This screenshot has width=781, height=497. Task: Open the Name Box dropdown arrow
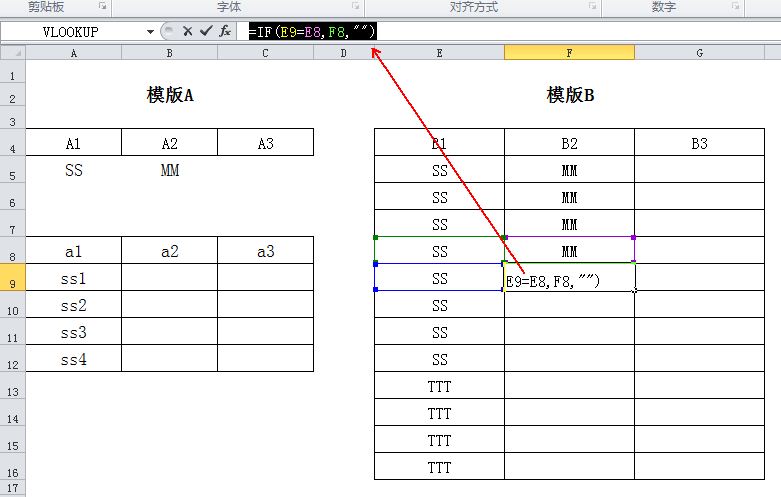pos(150,32)
